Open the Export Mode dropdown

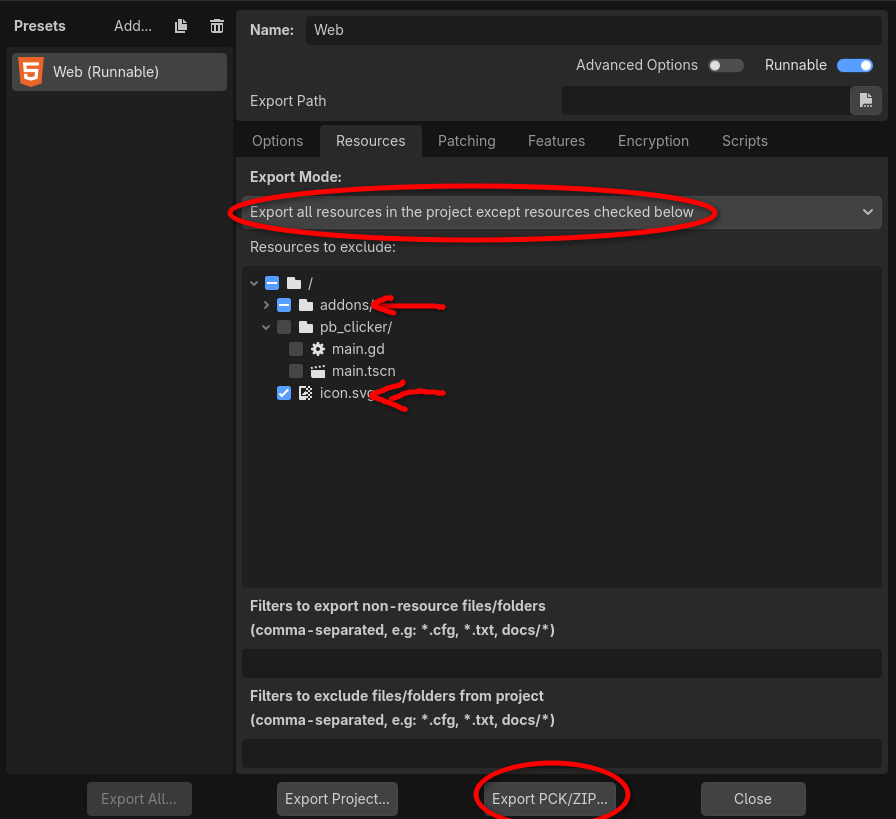[x=561, y=212]
